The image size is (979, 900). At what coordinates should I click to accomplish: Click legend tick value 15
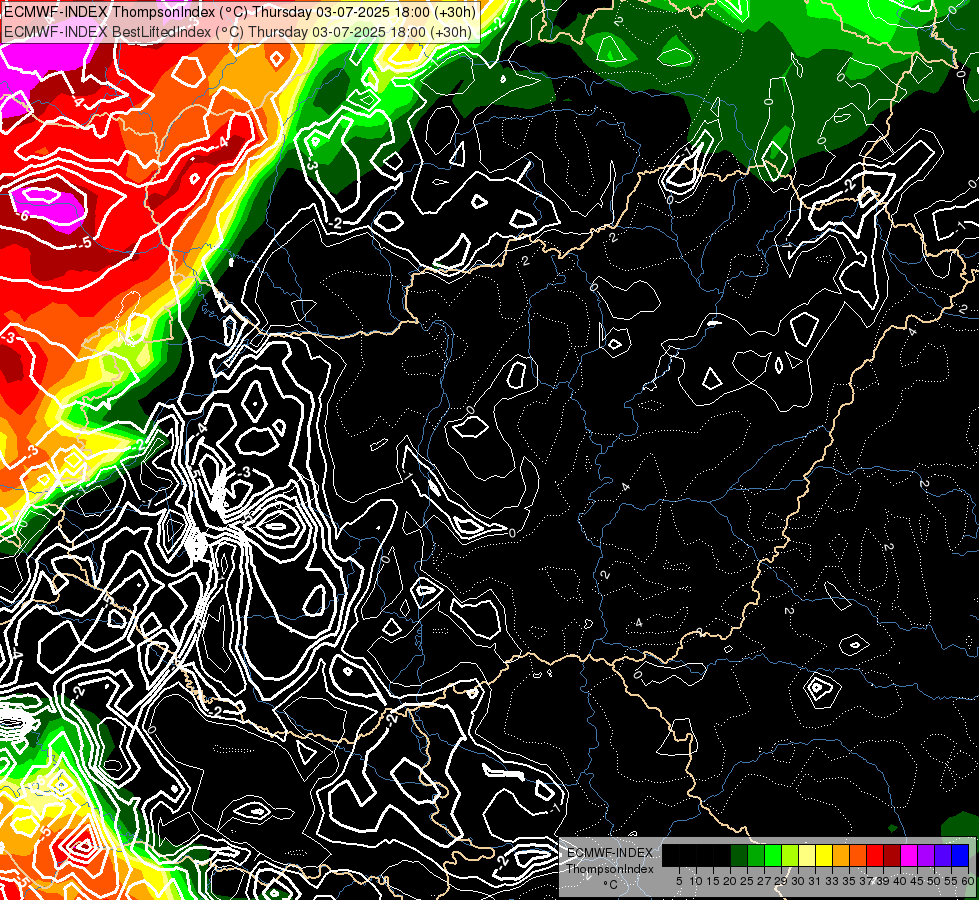pos(714,881)
